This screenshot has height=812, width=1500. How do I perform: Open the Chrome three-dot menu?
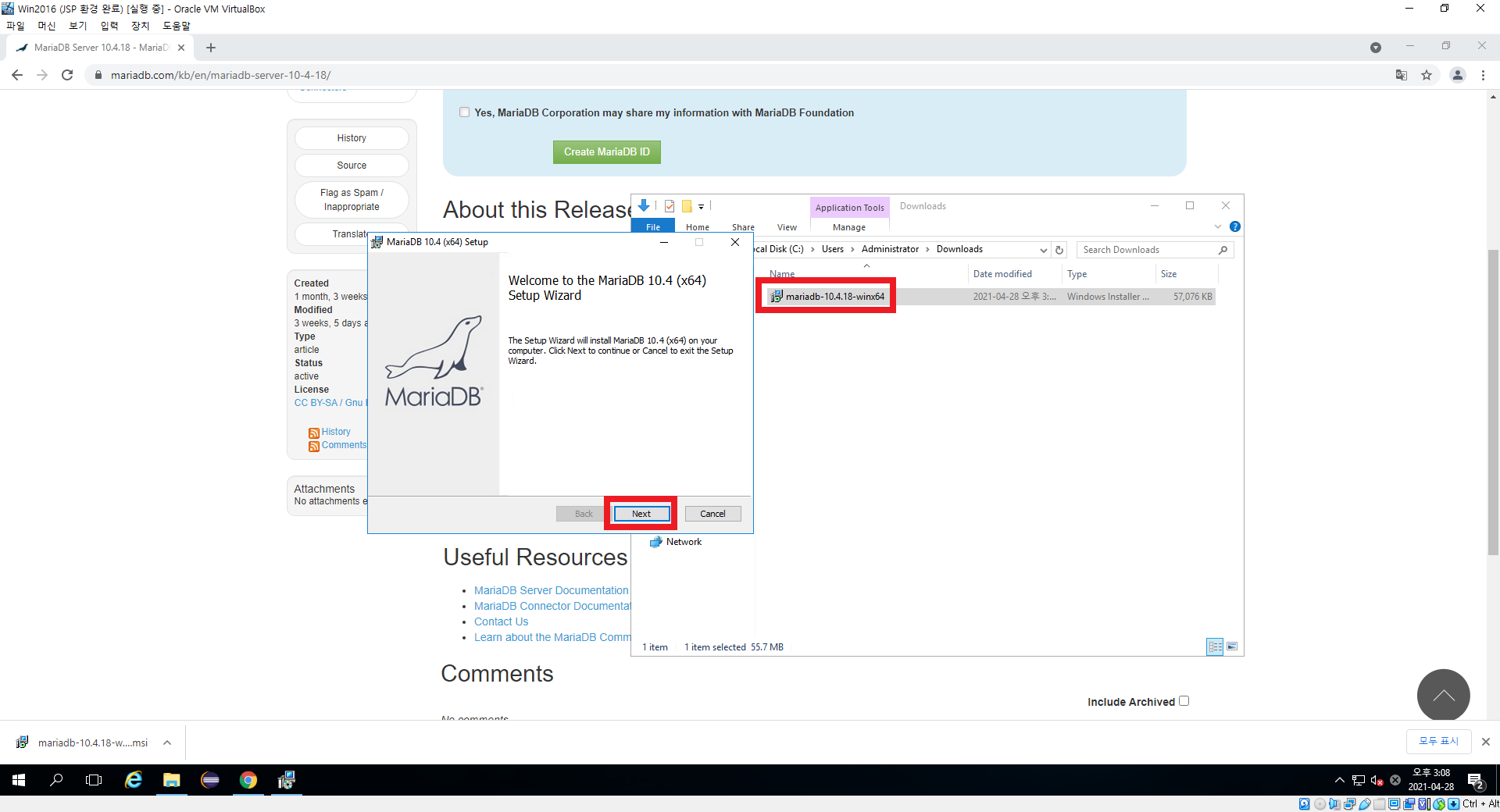1483,75
